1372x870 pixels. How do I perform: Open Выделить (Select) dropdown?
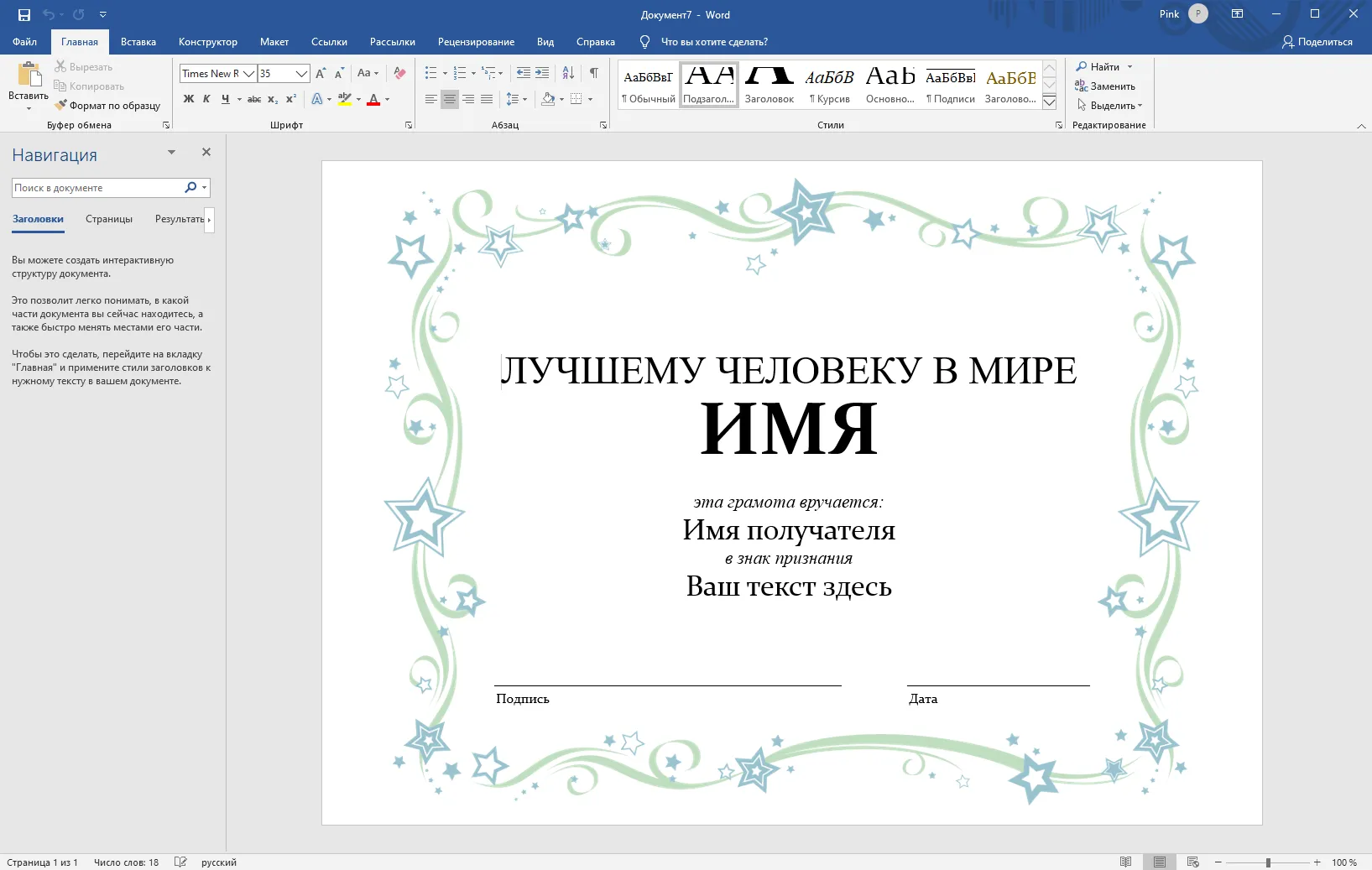pyautogui.click(x=1109, y=106)
